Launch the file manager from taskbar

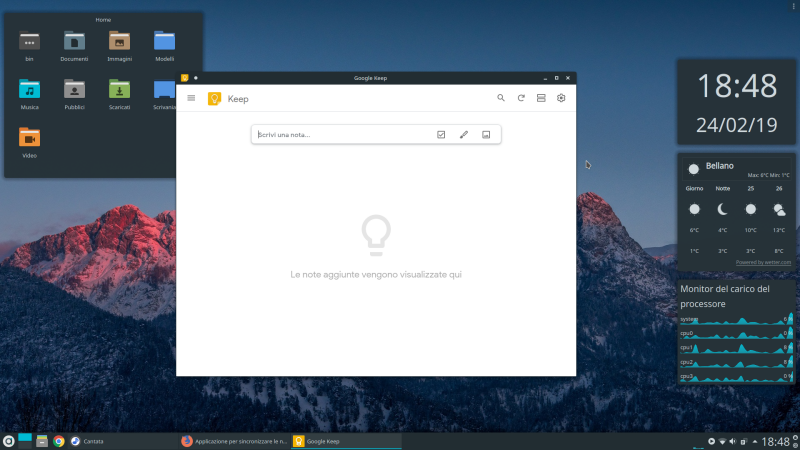point(42,441)
